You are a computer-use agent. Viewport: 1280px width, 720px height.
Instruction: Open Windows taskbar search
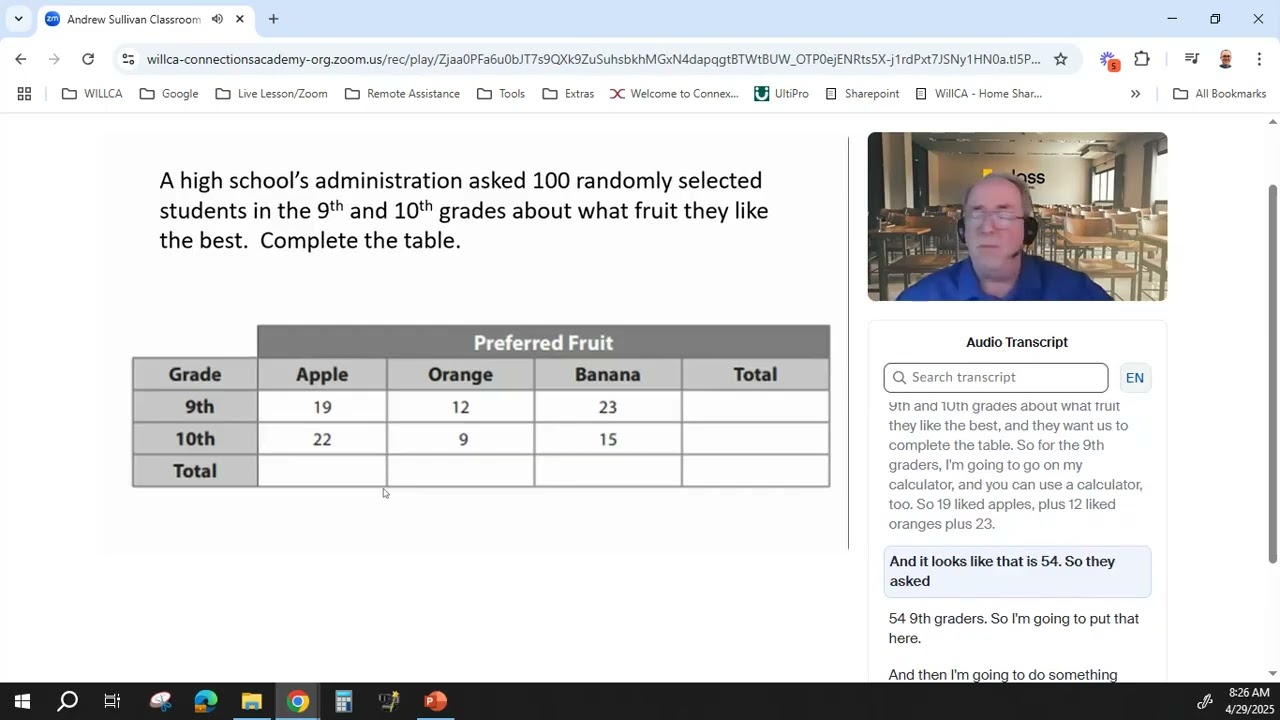(67, 701)
